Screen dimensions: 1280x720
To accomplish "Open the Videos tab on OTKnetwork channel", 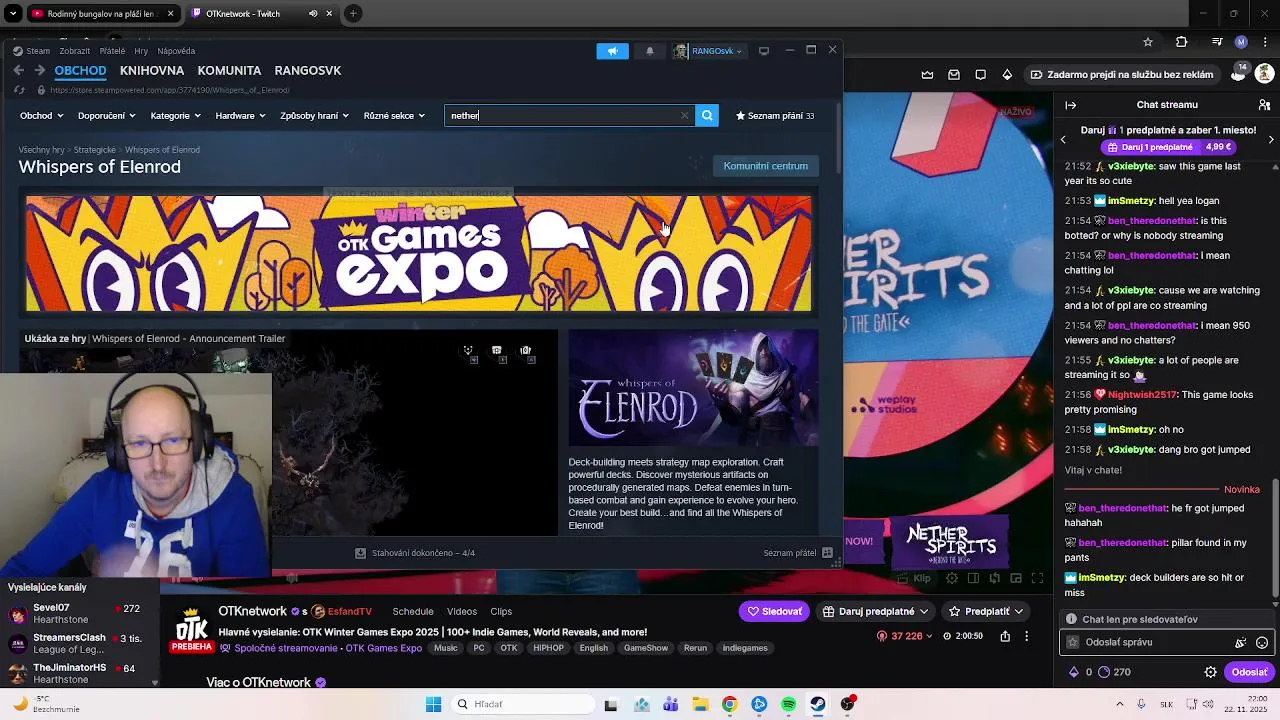I will (x=462, y=611).
